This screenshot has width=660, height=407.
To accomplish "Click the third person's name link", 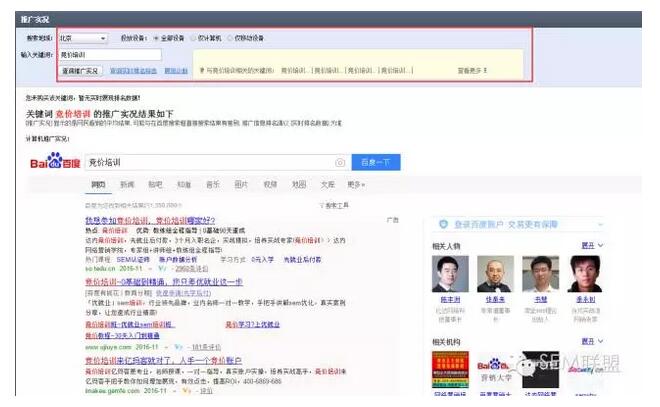I will (540, 300).
